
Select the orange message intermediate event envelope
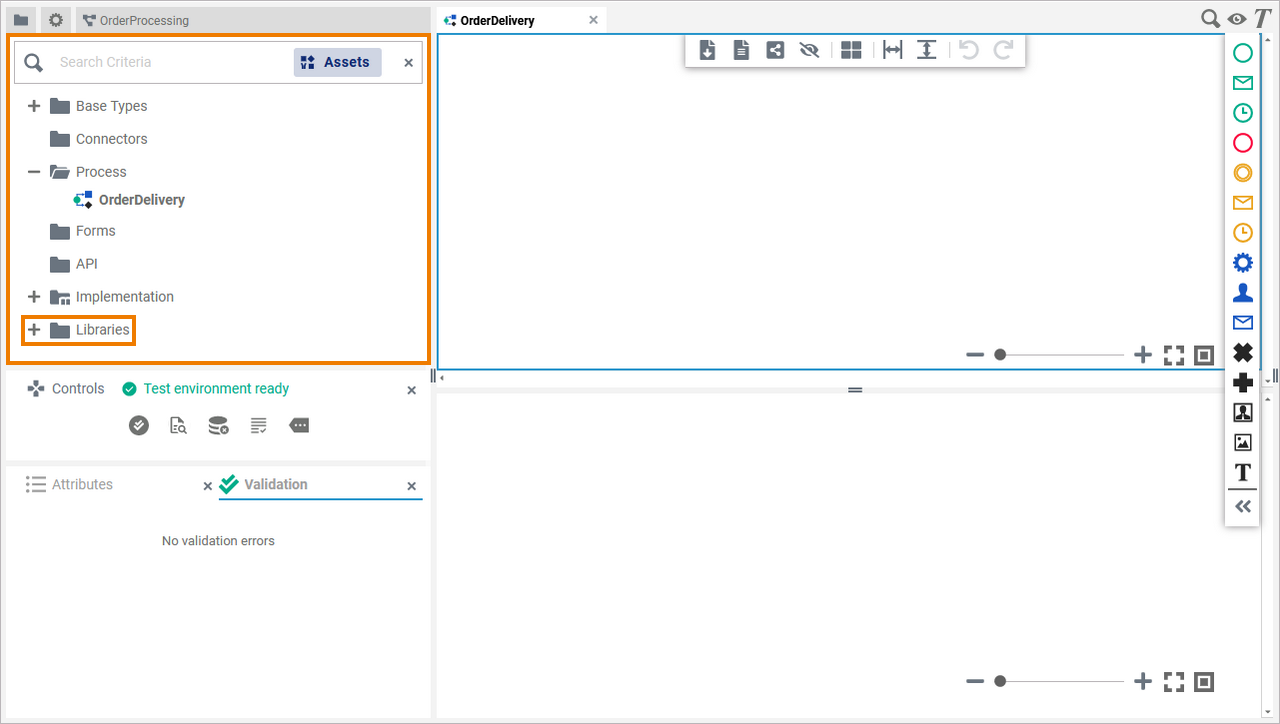tap(1243, 203)
